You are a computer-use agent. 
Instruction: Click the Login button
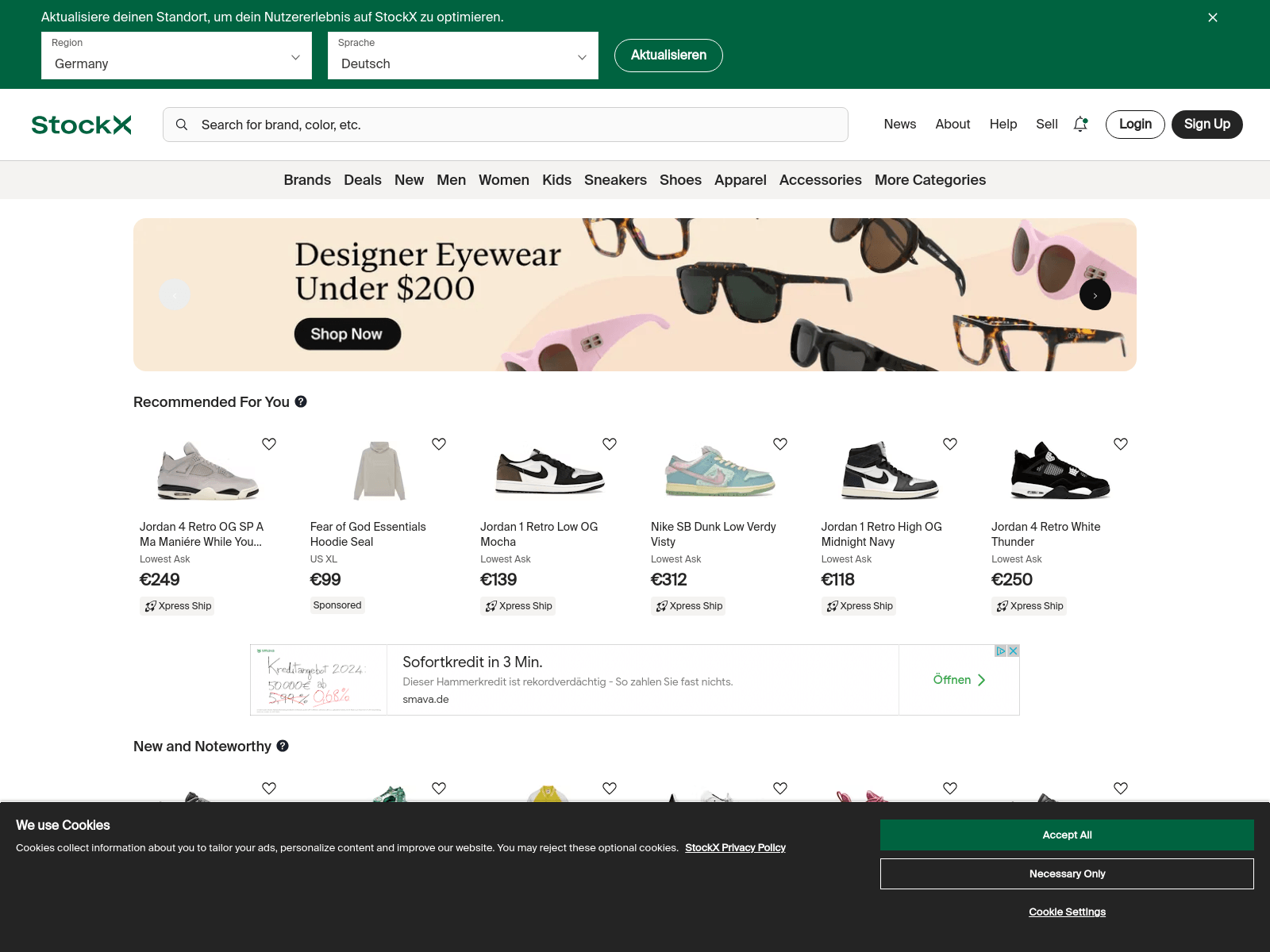(1135, 125)
